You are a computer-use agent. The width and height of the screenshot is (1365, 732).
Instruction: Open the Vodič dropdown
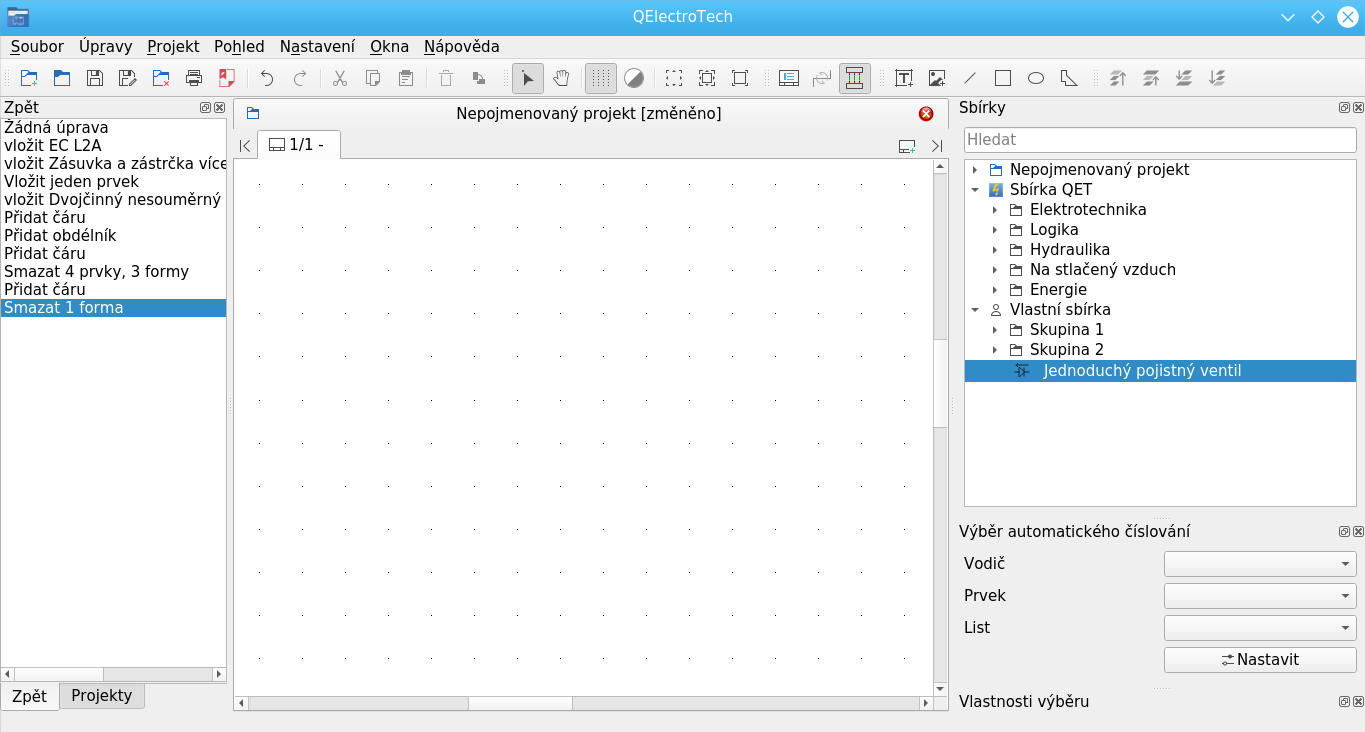point(1259,564)
